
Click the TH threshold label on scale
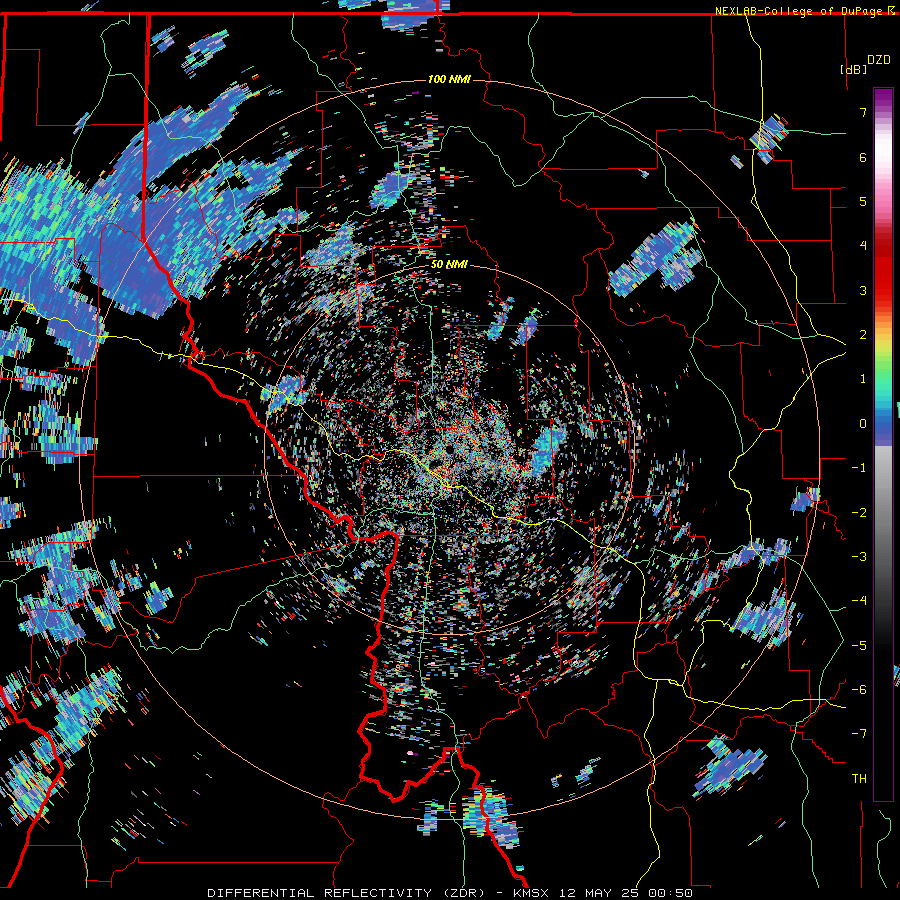(859, 779)
